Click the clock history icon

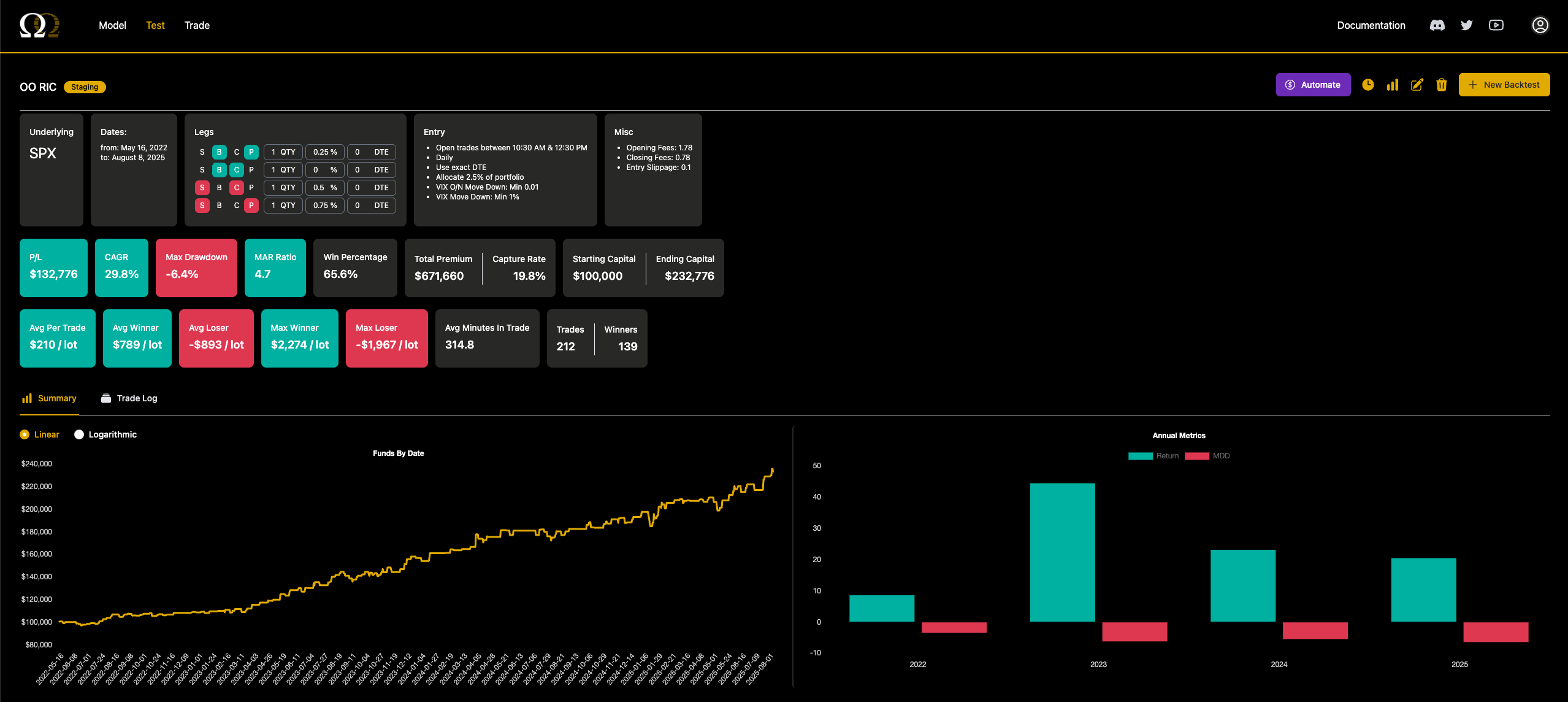1367,85
